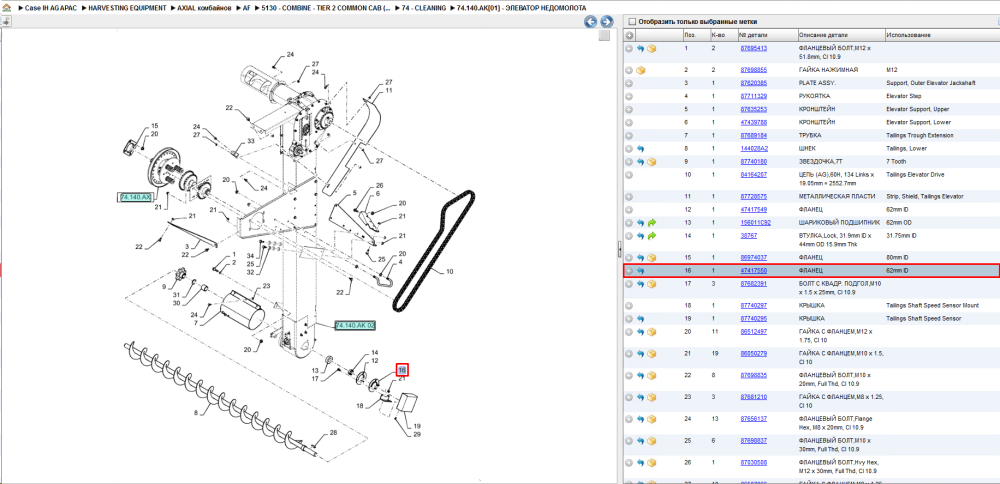This screenshot has height=484, width=1000.
Task: Click blue arrow icon for part 144028A2
Action: 640,149
